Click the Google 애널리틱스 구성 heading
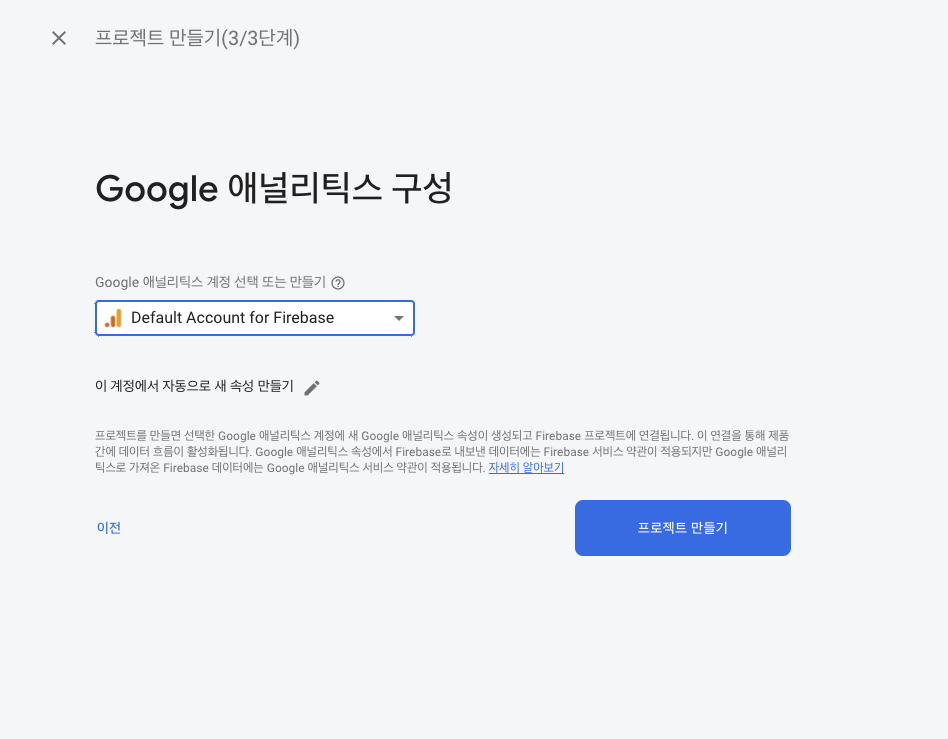948x739 pixels. pyautogui.click(x=274, y=188)
